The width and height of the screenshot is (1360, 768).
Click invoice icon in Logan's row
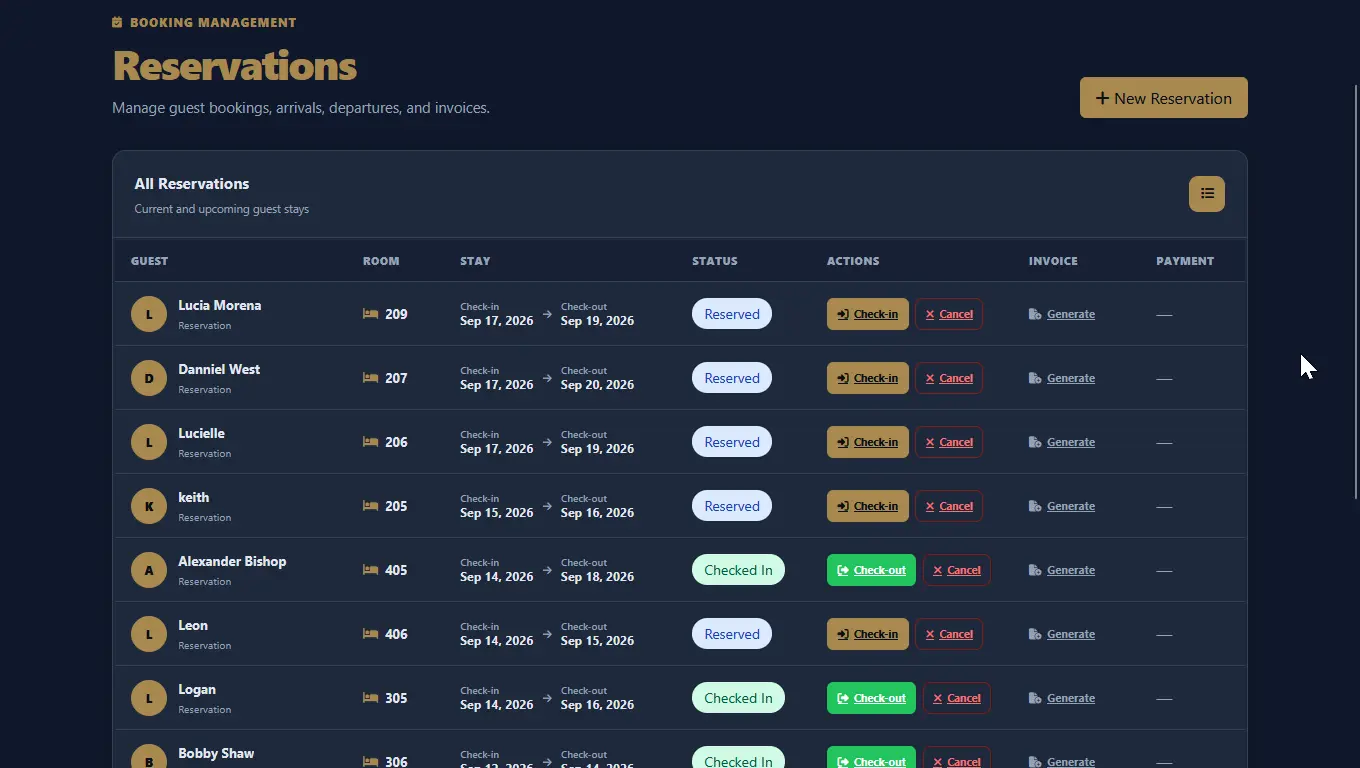1035,698
